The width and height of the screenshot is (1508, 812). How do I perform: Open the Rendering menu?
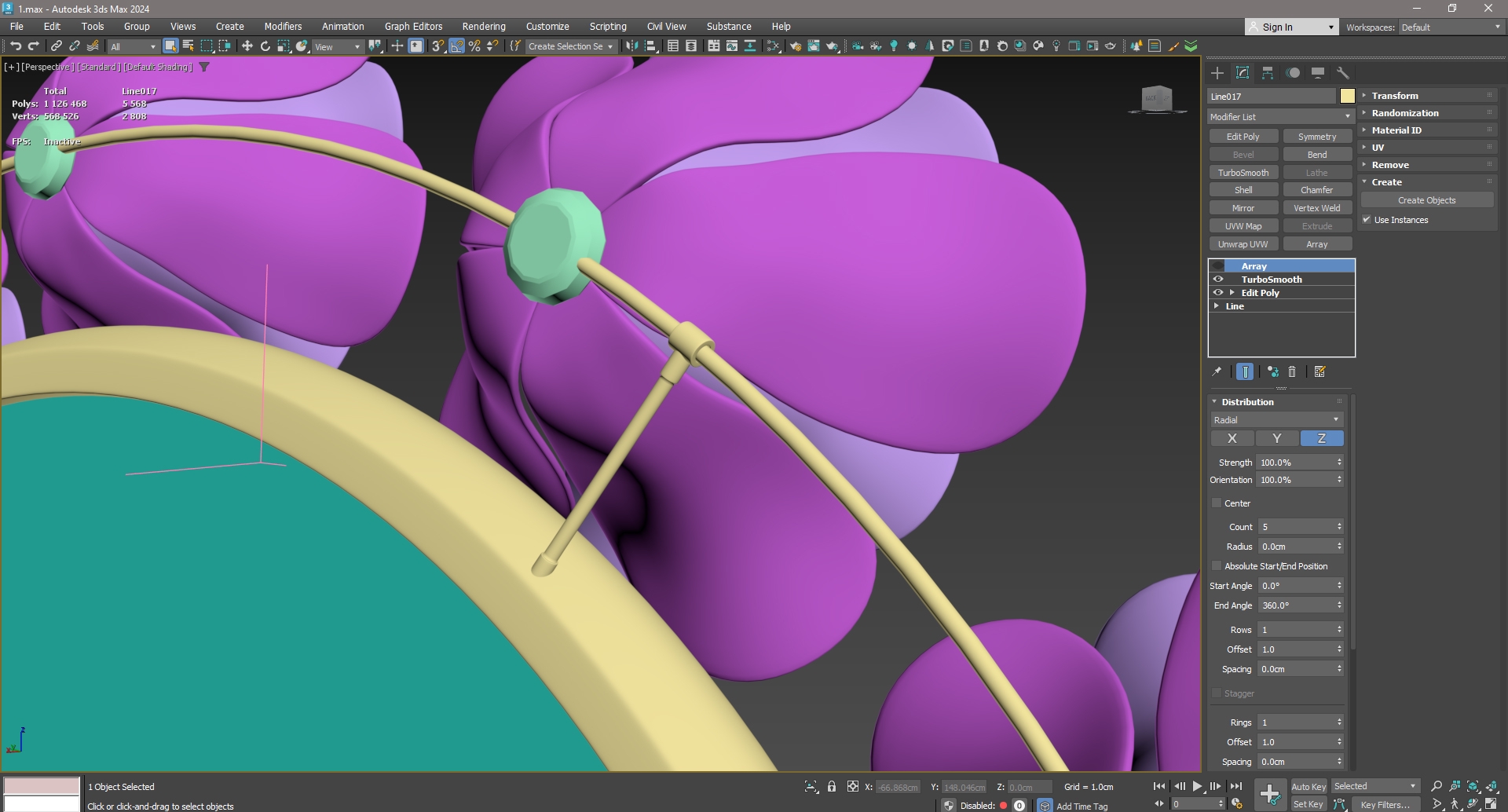pos(483,26)
